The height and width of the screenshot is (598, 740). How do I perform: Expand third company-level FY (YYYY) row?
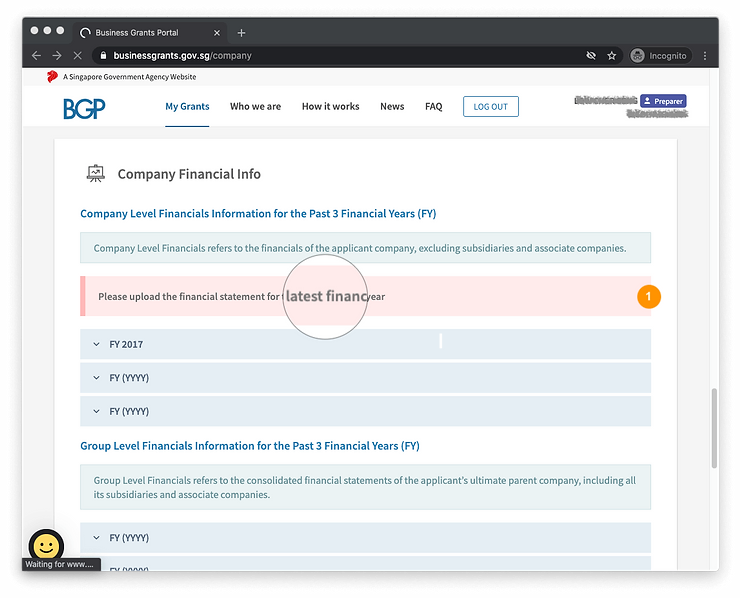coord(365,411)
